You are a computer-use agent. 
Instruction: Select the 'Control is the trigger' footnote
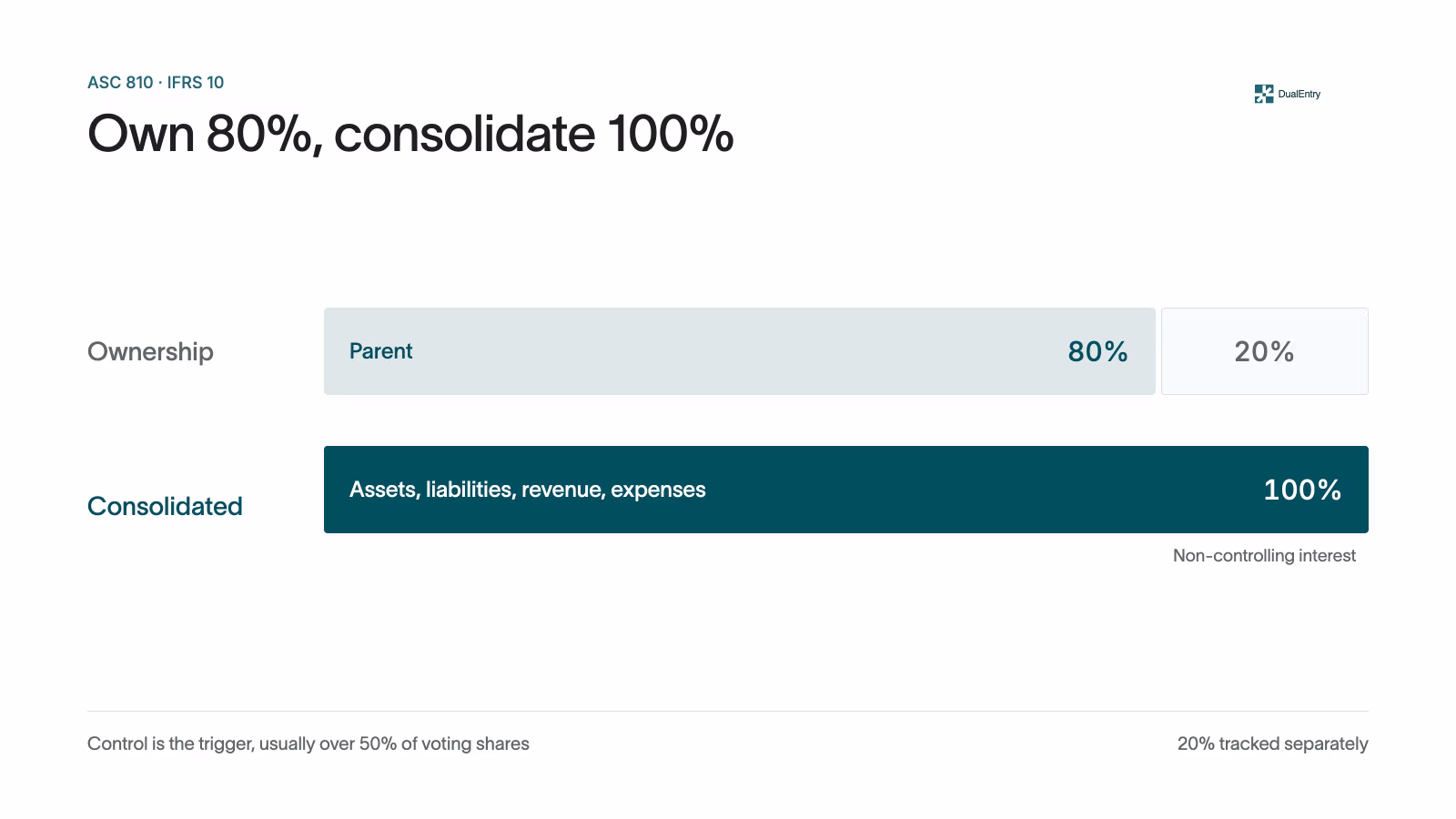(308, 743)
